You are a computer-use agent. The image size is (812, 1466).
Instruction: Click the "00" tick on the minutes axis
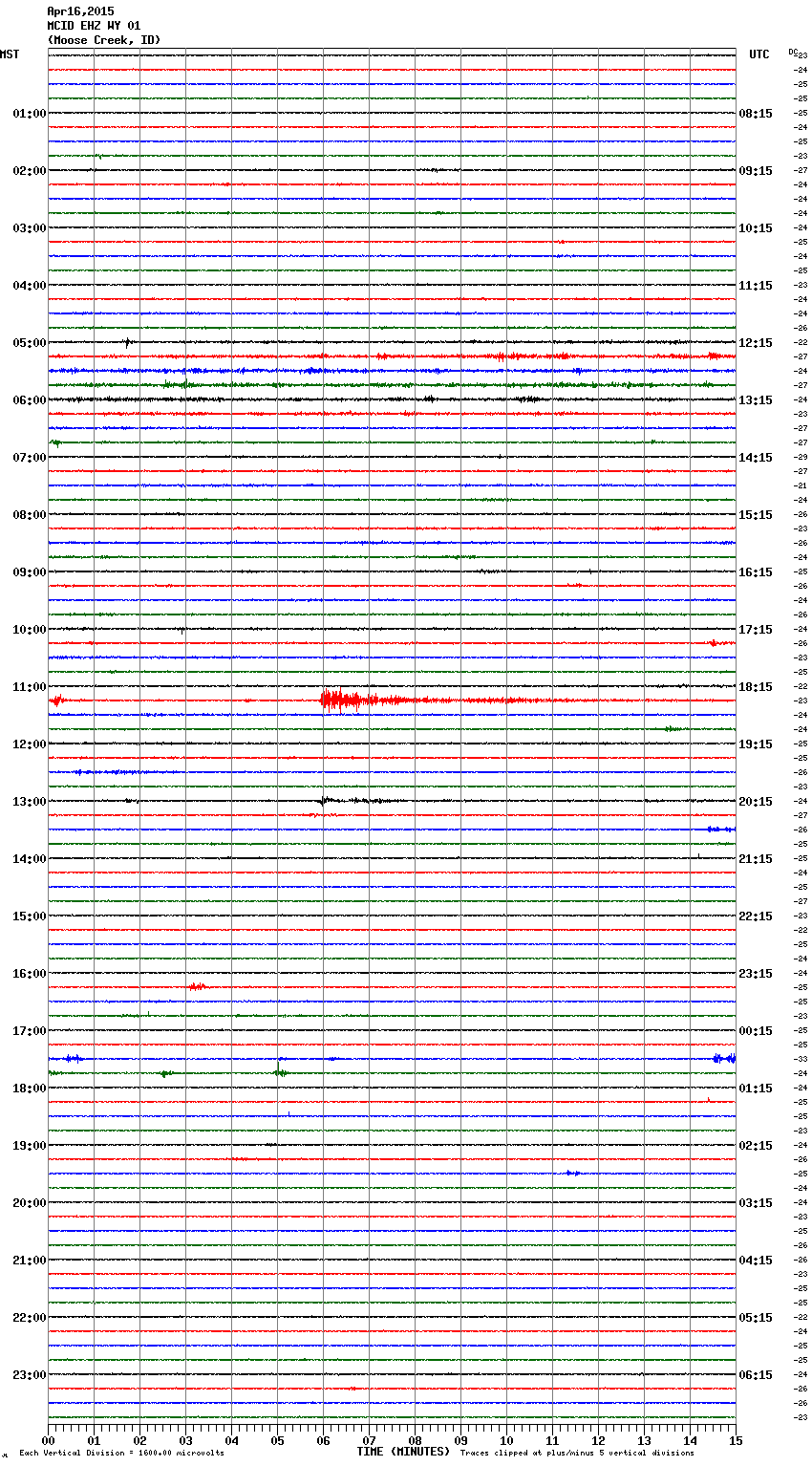click(x=48, y=1440)
